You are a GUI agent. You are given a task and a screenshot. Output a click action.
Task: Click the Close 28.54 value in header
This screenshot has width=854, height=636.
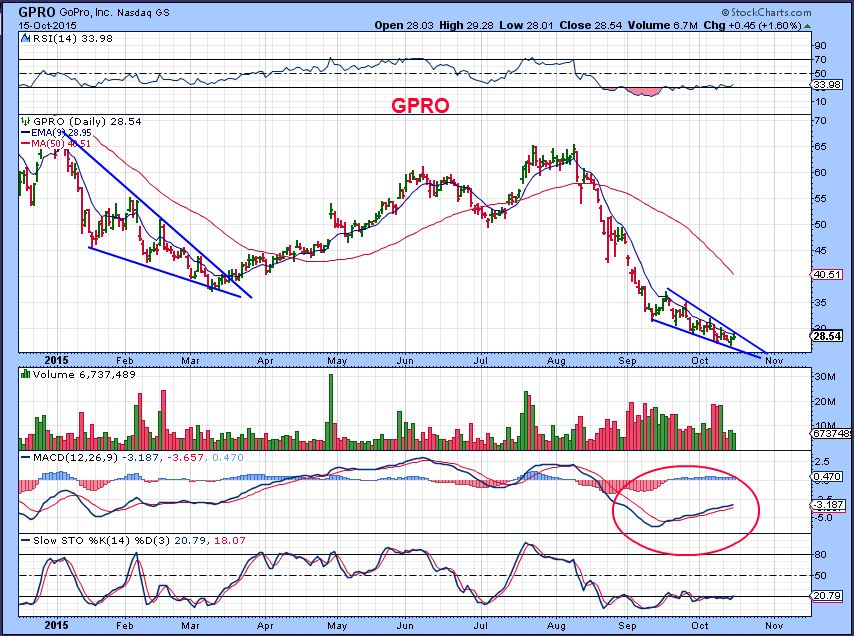591,26
